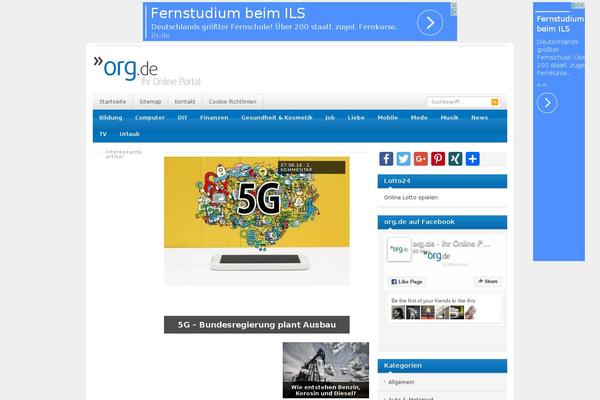Select the Finanzen category
Screen dimensions: 600x400
[214, 118]
